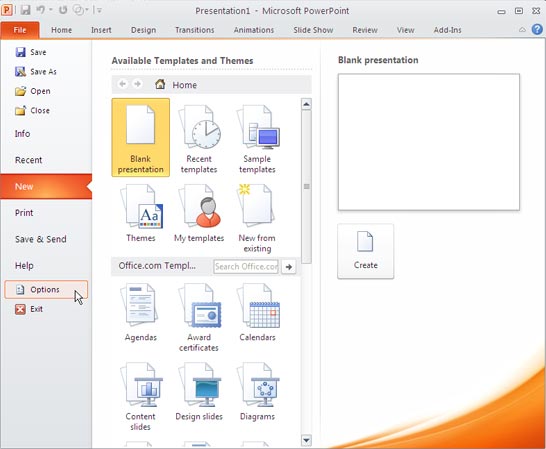Open Calendars templates category
The width and height of the screenshot is (546, 449).
(x=257, y=312)
